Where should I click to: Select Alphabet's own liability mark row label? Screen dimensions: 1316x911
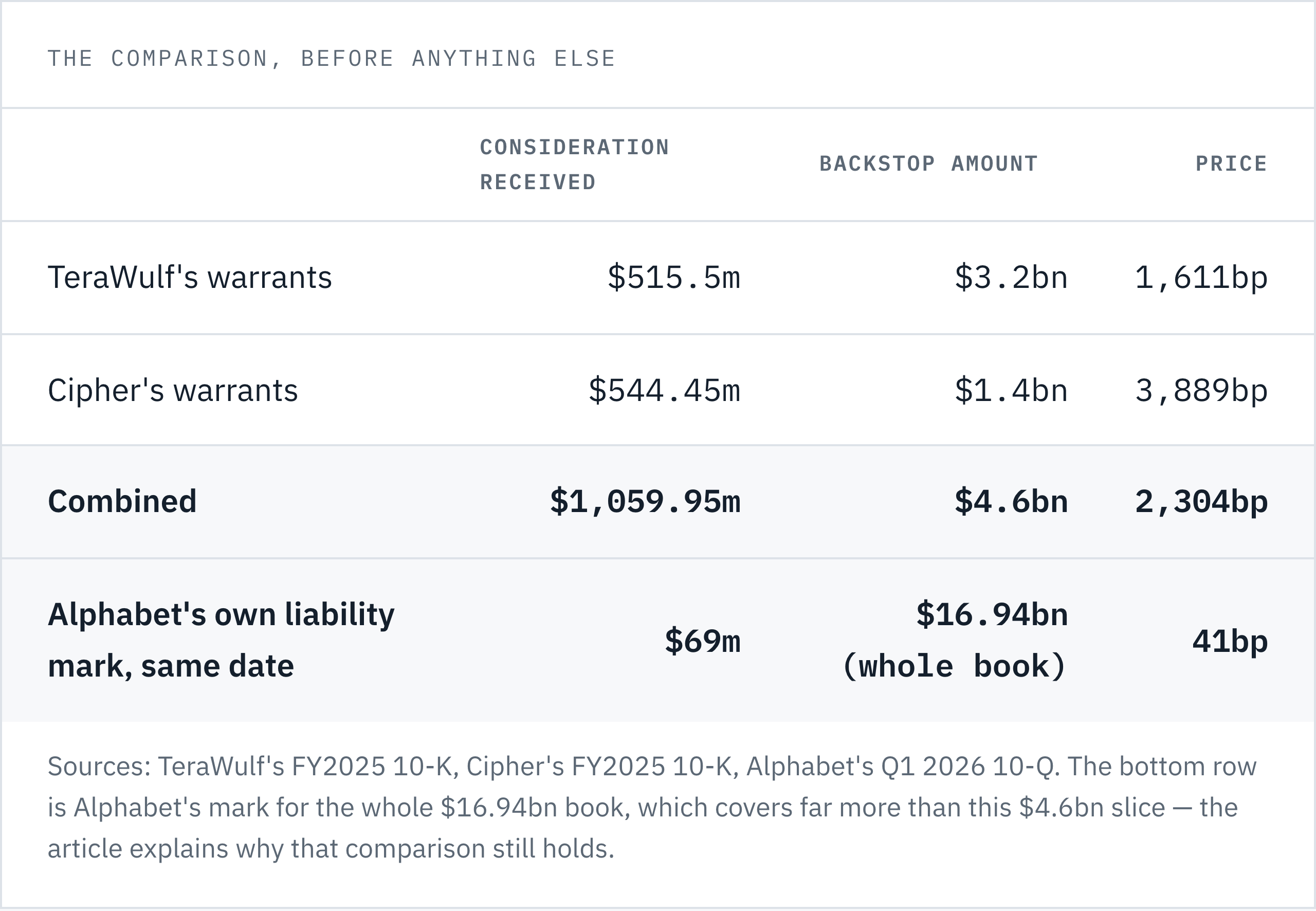[x=221, y=640]
